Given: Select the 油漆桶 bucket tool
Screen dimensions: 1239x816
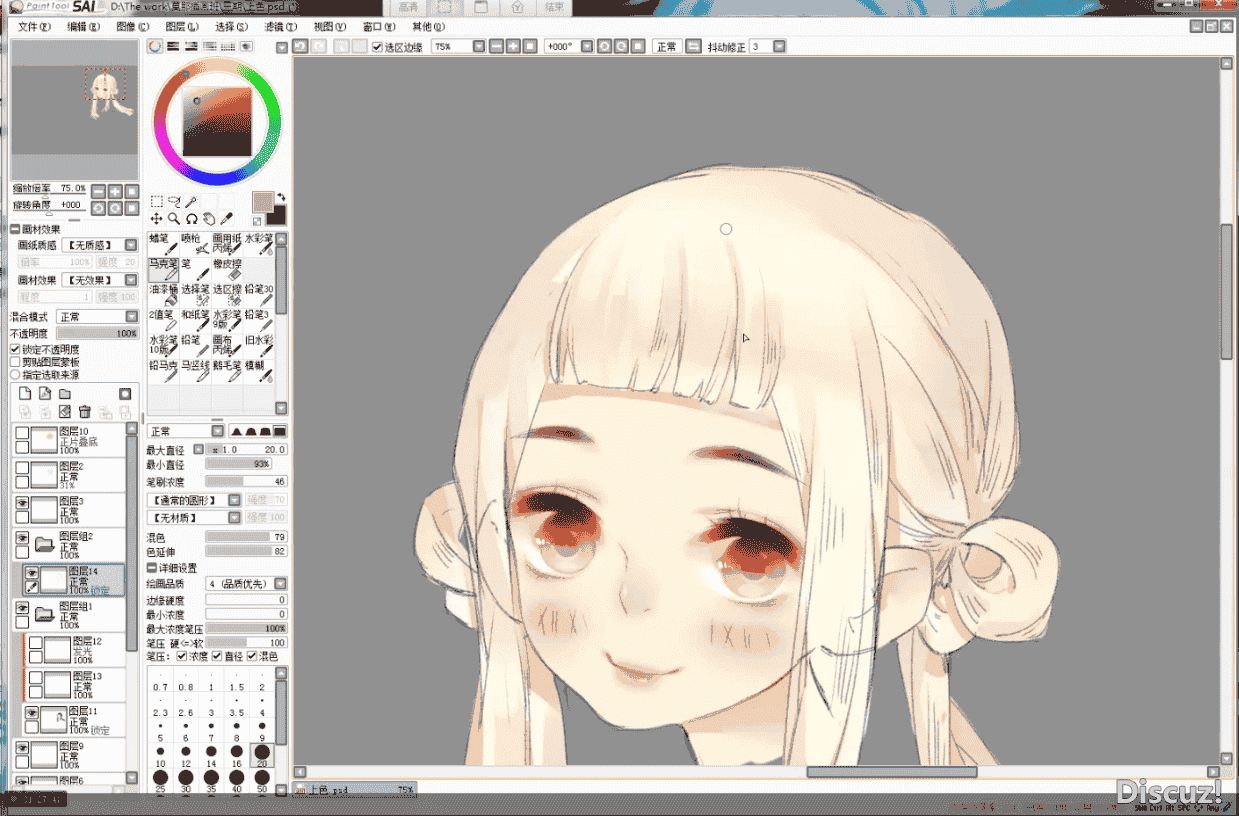Looking at the screenshot, I should [163, 294].
